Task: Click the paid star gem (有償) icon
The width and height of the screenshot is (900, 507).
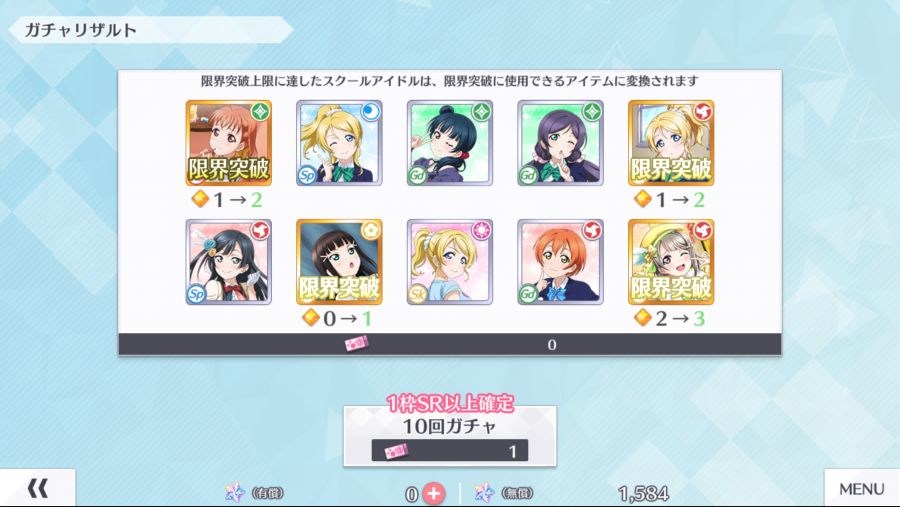Action: click(x=235, y=493)
